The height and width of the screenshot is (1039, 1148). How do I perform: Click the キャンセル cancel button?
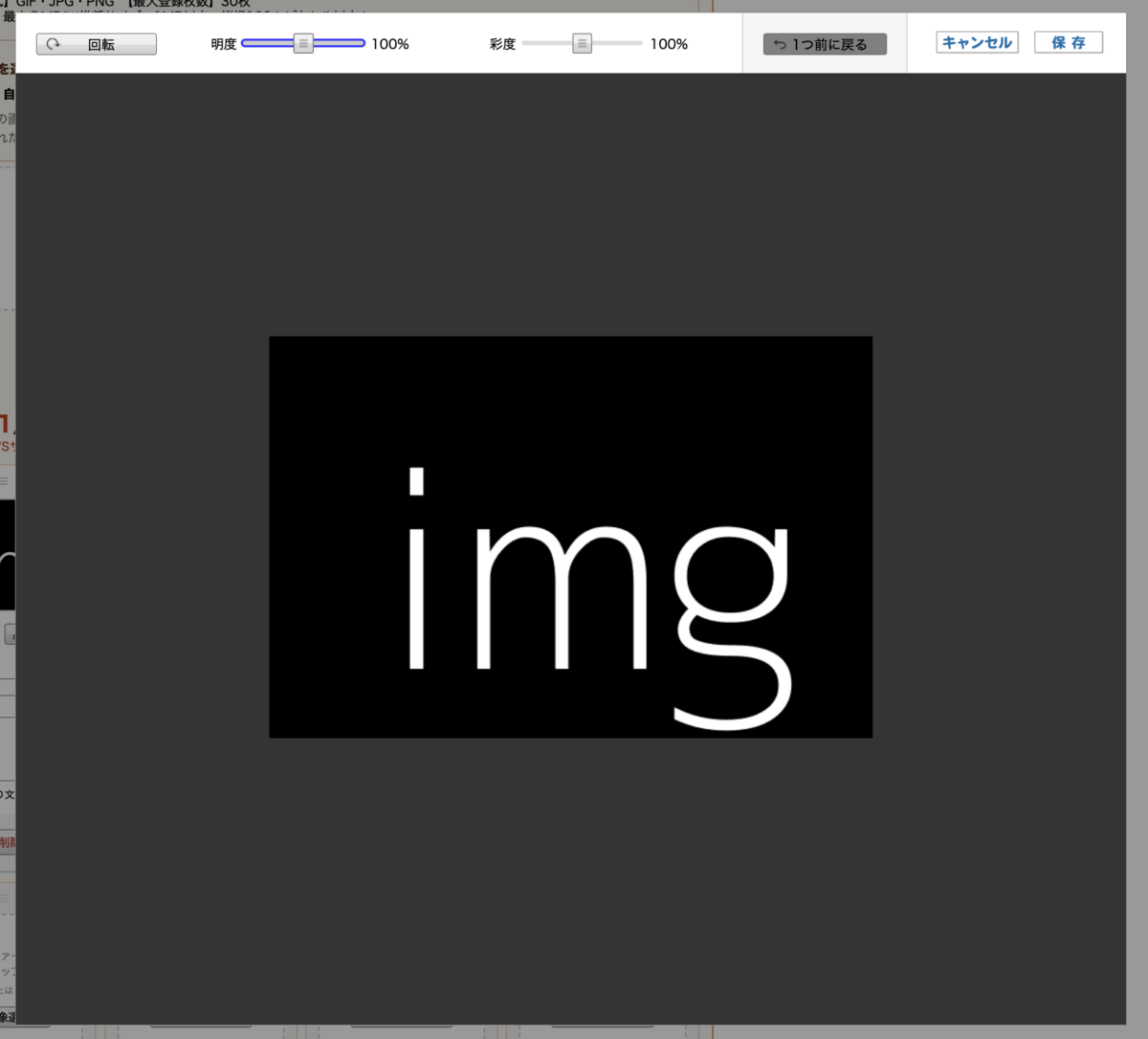pyautogui.click(x=977, y=42)
